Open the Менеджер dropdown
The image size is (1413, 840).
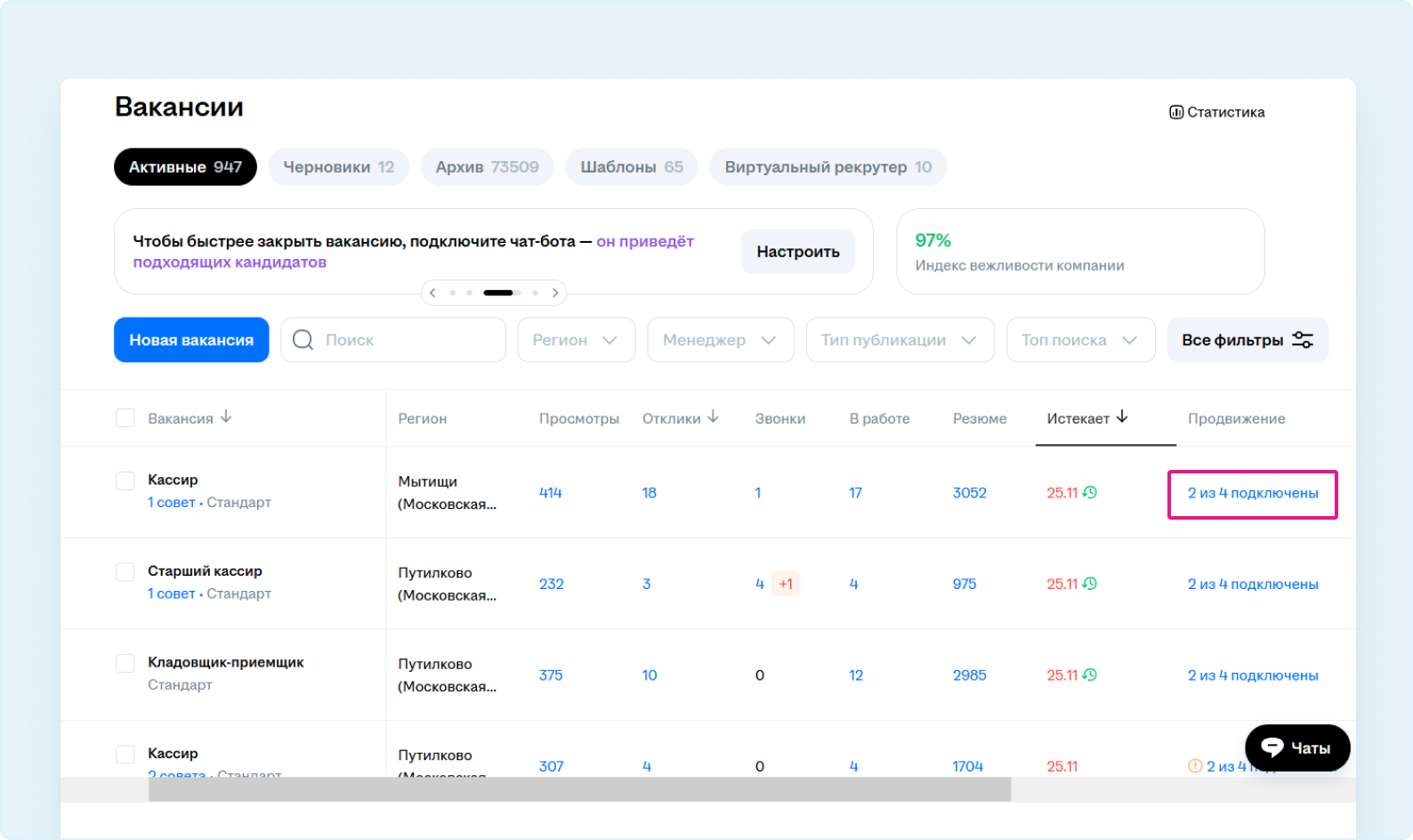point(720,340)
